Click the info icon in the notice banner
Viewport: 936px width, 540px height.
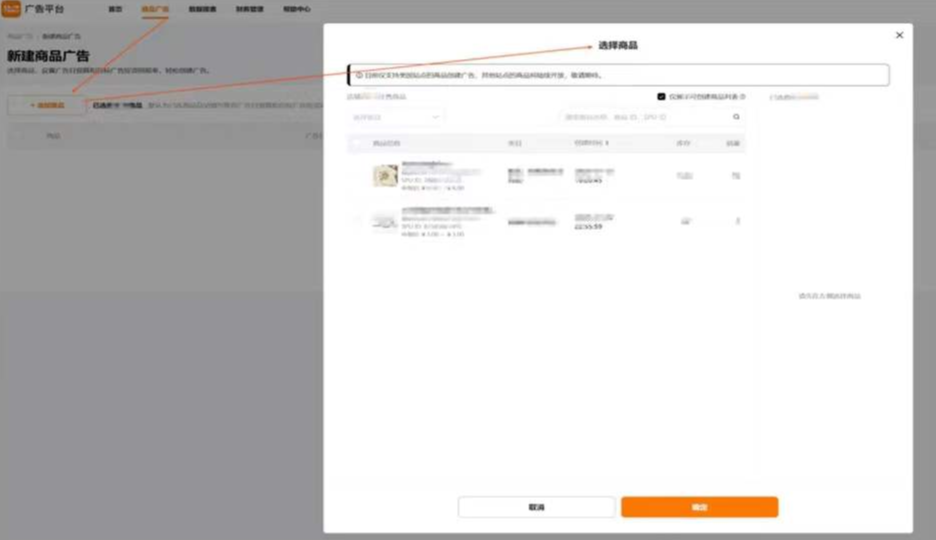359,75
